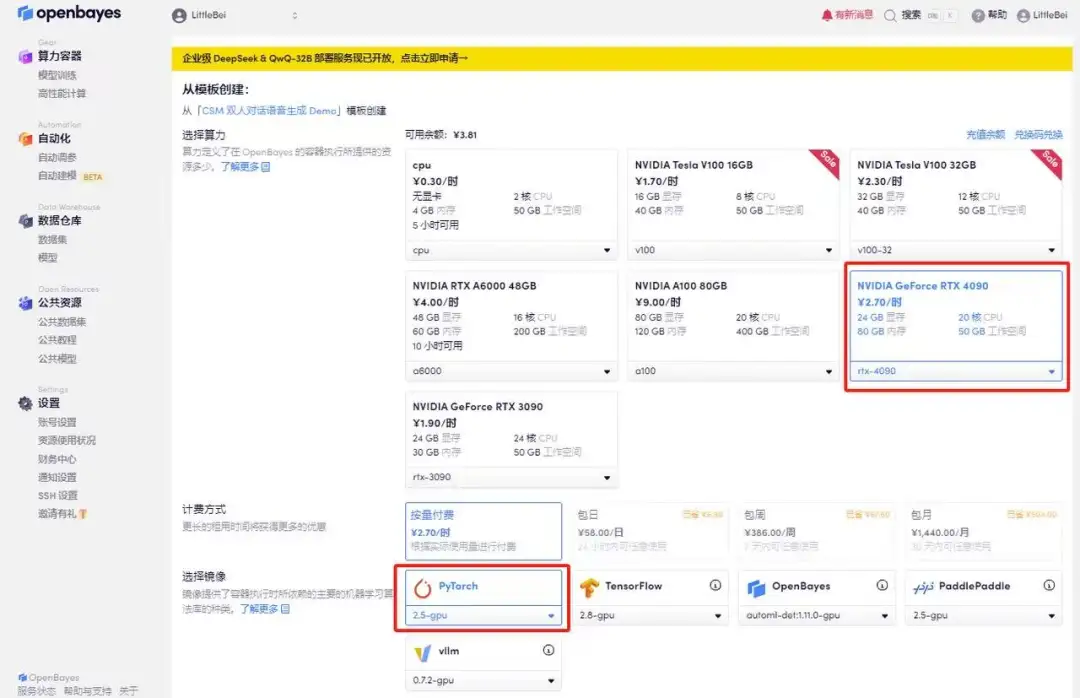Open the rtx-3090 type dropdown
1080x698 pixels.
pyautogui.click(x=511, y=477)
